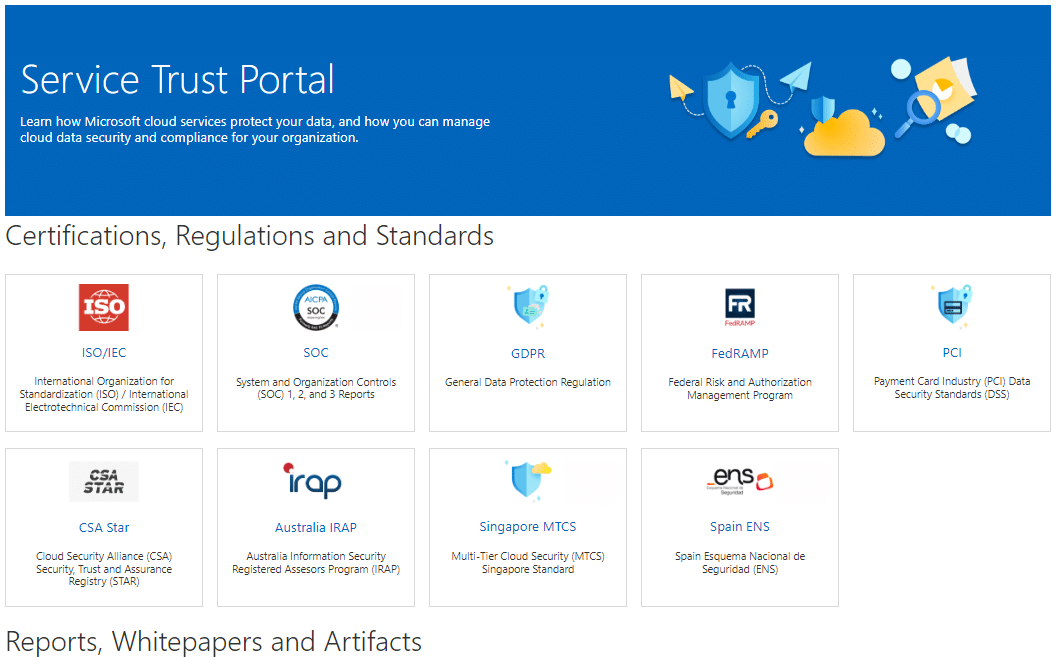
Task: Click the PCI shield card icon
Action: point(952,305)
